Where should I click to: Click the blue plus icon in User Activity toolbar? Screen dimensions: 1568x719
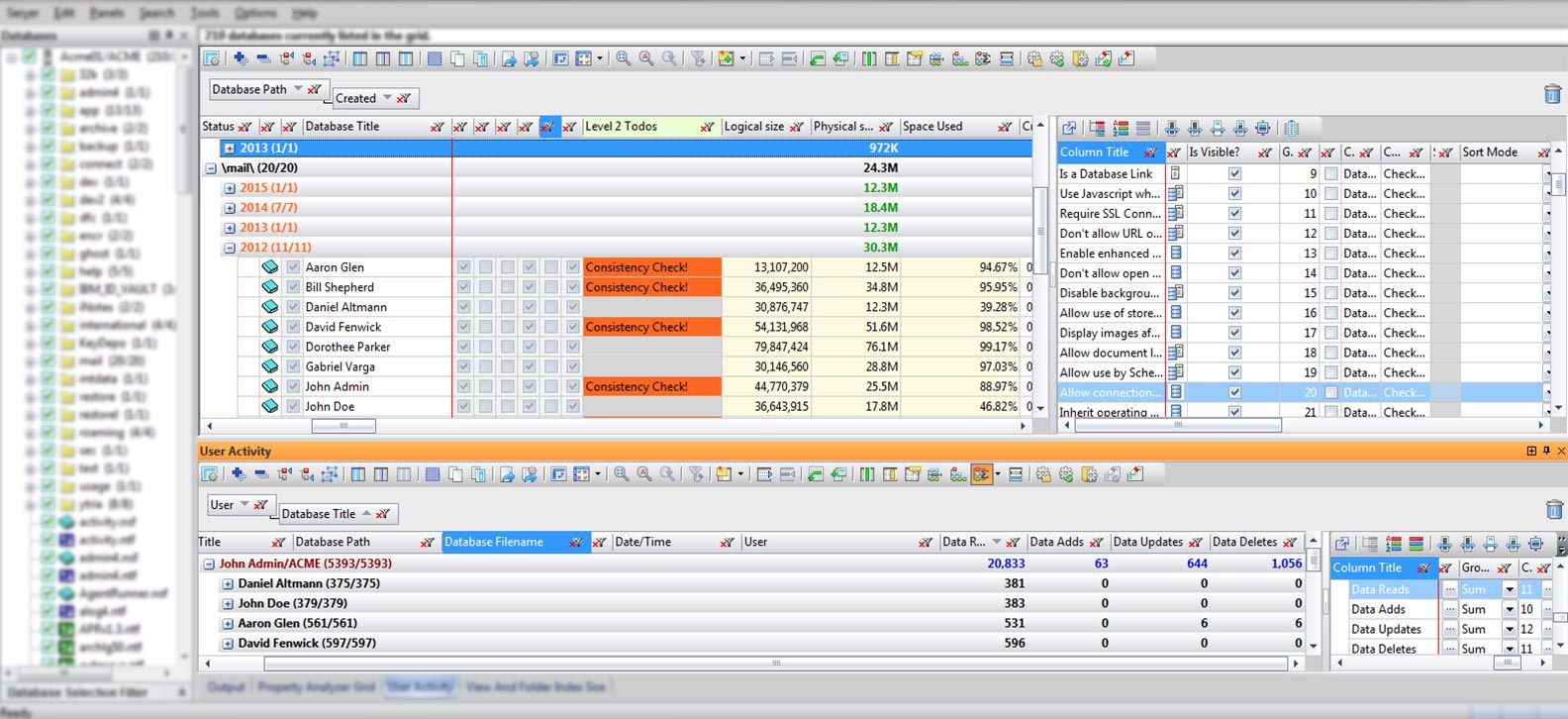click(238, 474)
